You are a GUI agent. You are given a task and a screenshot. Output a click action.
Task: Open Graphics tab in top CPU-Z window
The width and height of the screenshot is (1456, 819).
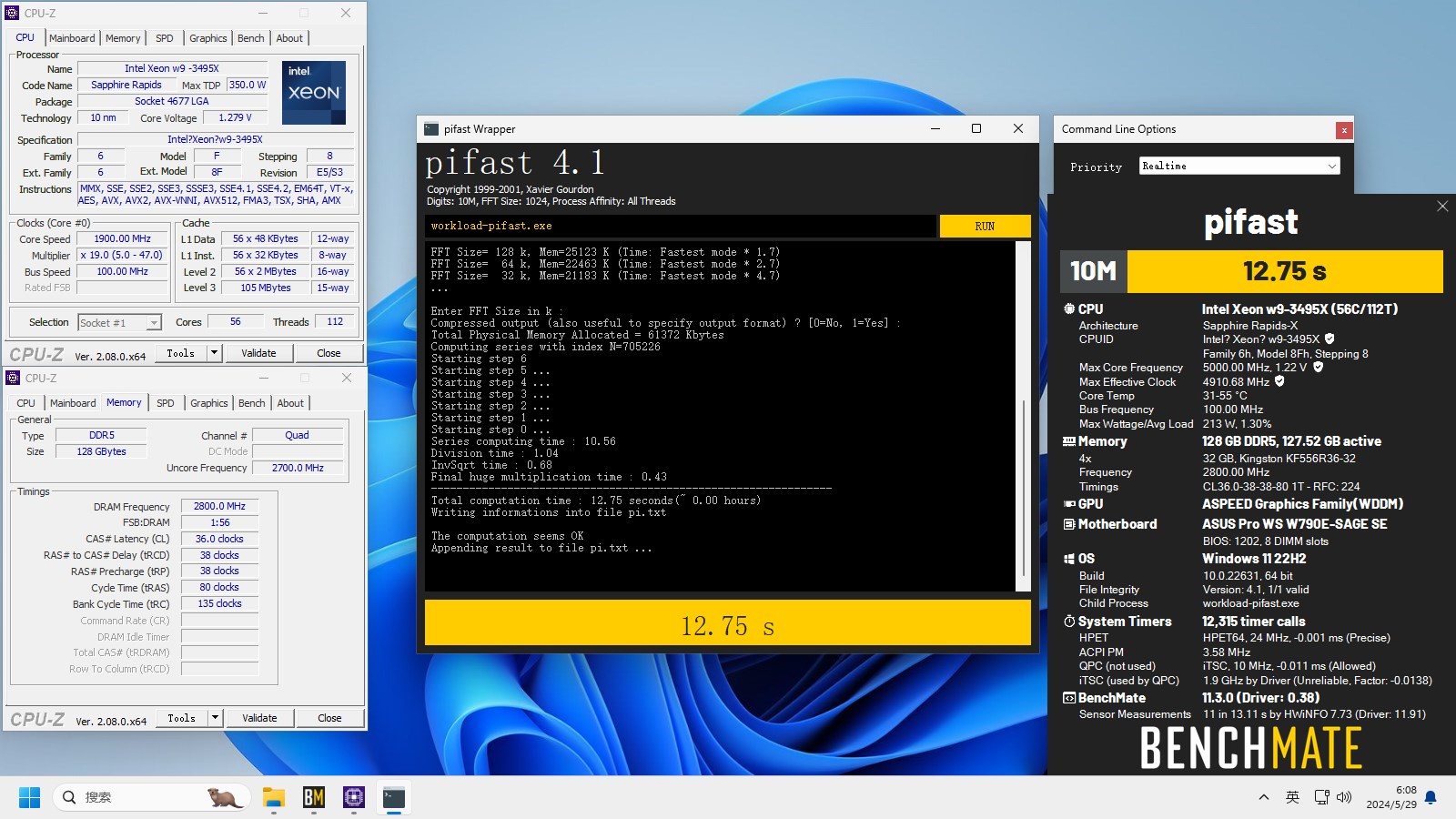pos(208,38)
